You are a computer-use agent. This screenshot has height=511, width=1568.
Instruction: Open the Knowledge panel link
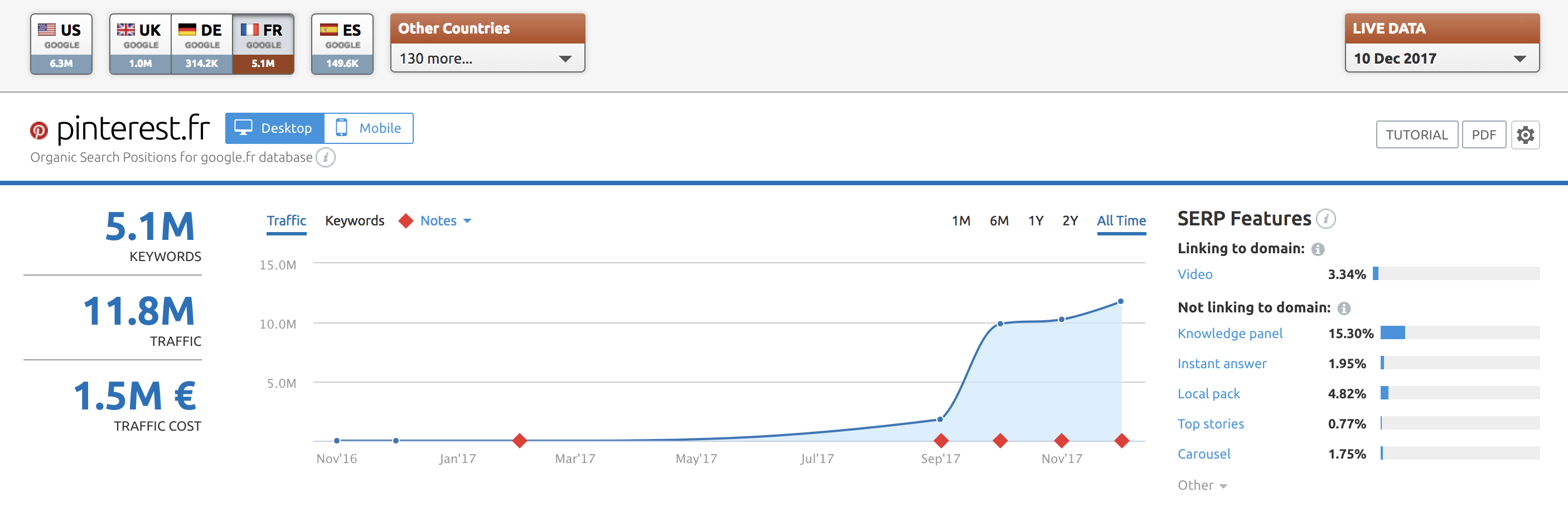coord(1230,333)
